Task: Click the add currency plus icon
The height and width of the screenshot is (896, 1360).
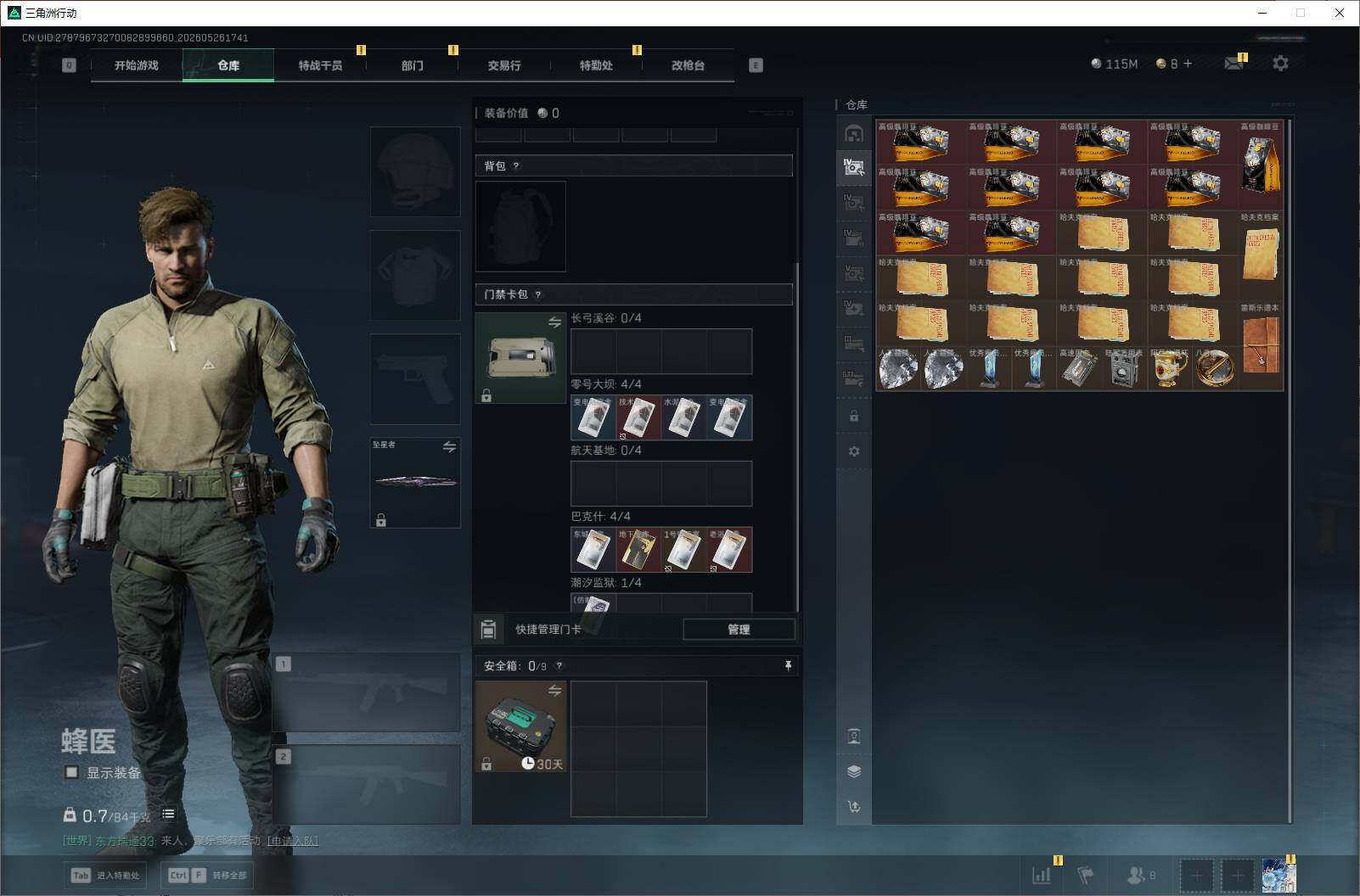Action: pos(1188,64)
